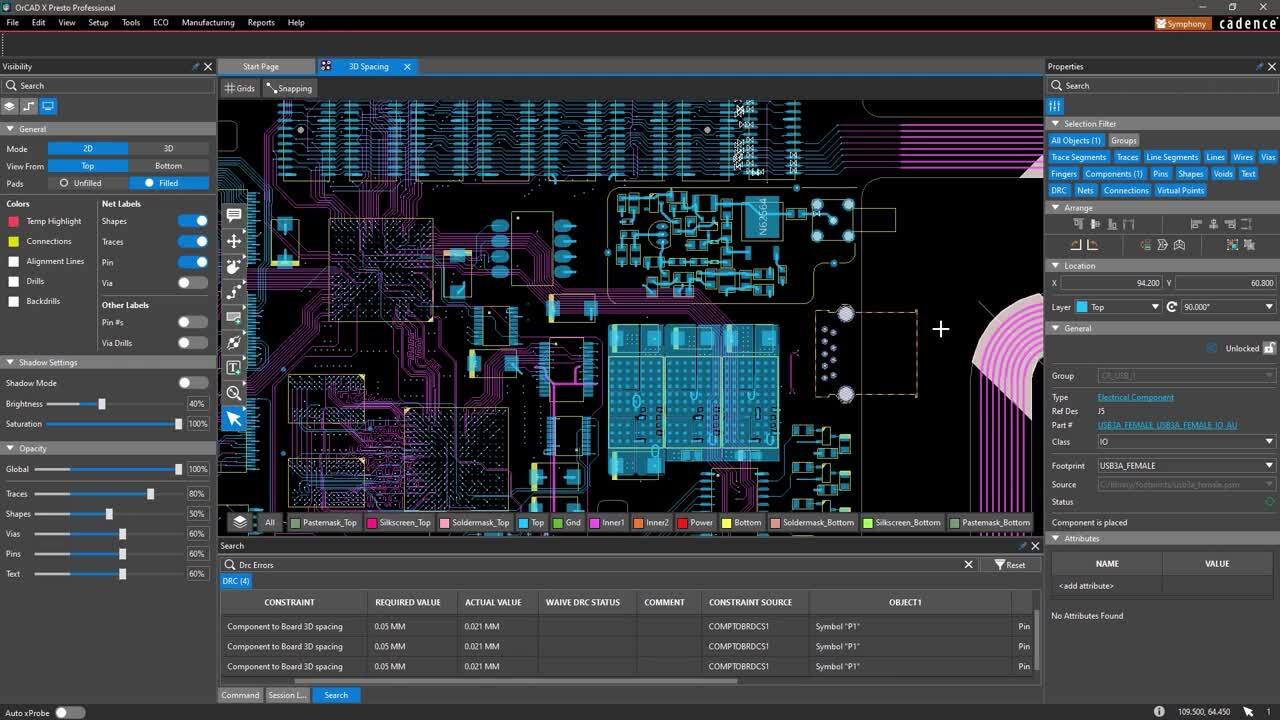Click the Electrical Component link

click(1135, 397)
